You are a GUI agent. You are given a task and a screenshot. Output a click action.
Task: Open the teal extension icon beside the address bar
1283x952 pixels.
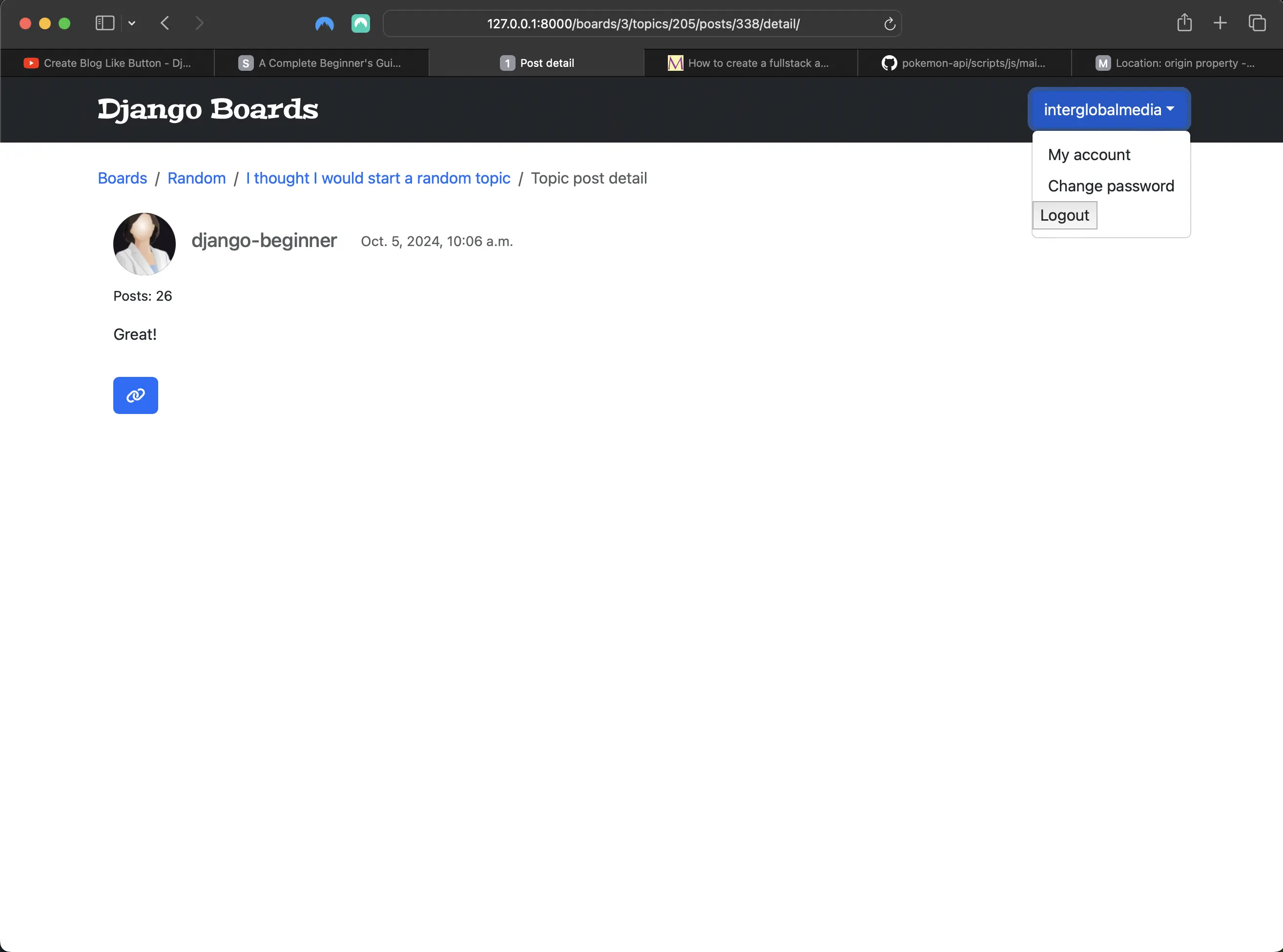(361, 23)
